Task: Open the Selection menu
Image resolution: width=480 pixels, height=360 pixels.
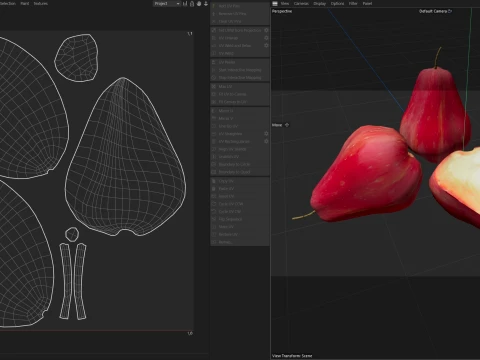Action: (x=8, y=4)
